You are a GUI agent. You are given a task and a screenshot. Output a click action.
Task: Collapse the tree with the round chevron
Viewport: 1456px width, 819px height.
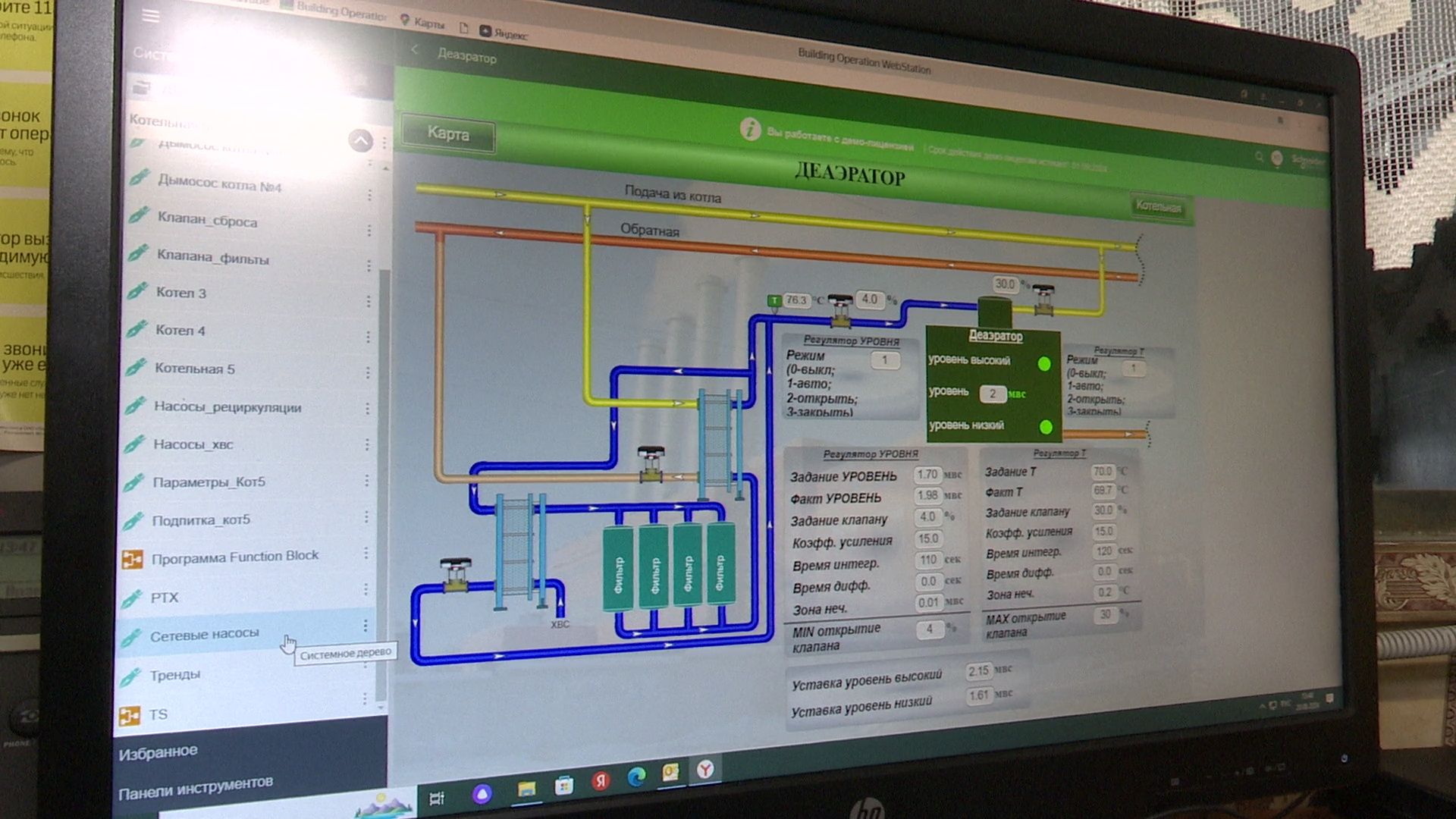(x=361, y=140)
